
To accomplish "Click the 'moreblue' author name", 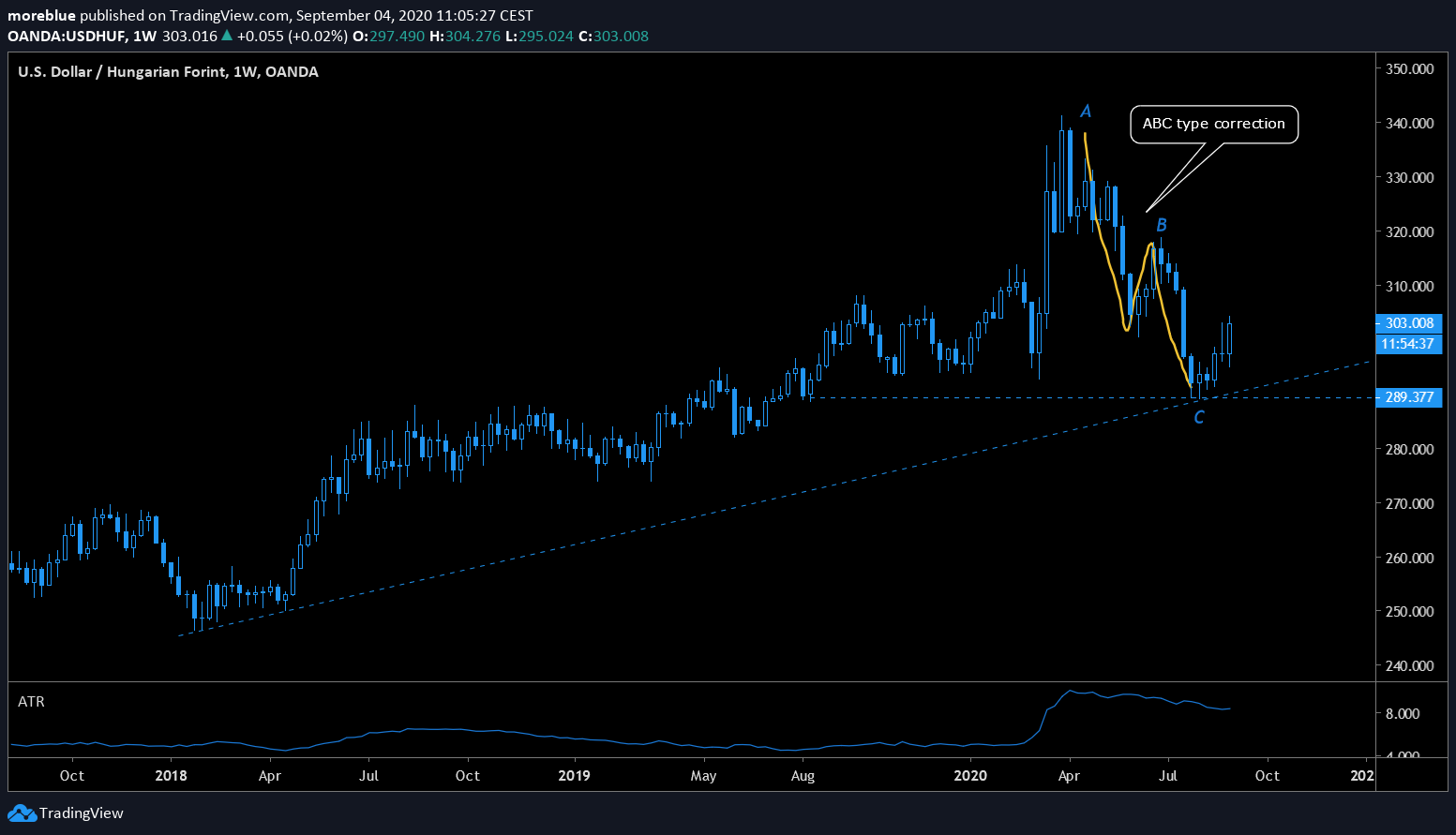I will tap(41, 16).
